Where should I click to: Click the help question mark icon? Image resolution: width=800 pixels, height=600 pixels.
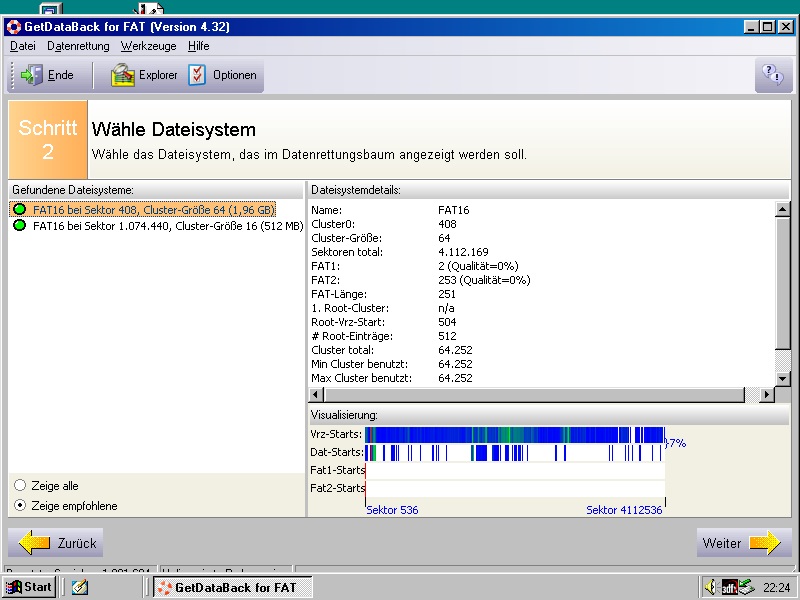(x=773, y=75)
